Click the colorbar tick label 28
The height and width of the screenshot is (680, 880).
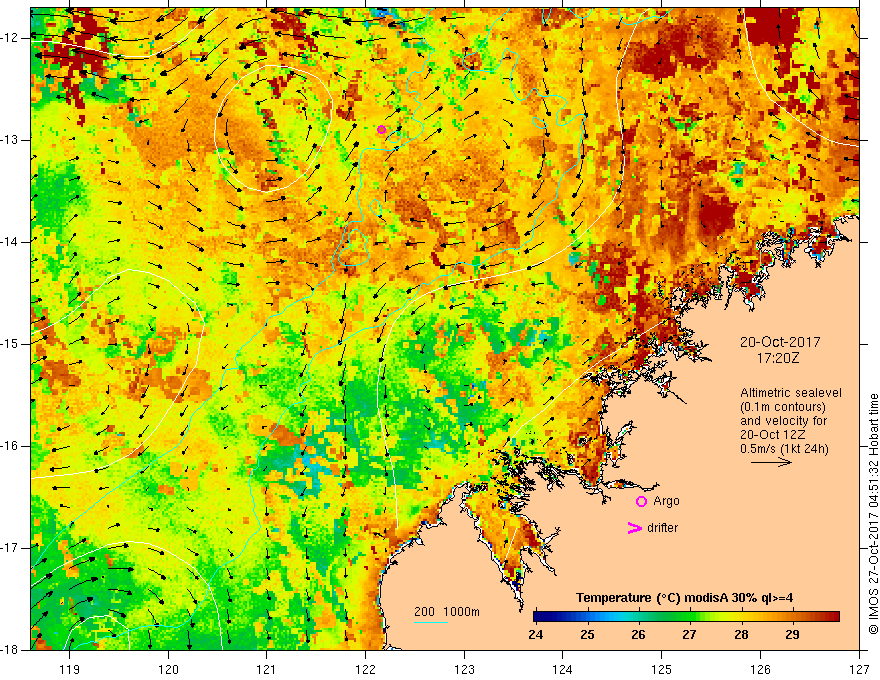click(741, 635)
